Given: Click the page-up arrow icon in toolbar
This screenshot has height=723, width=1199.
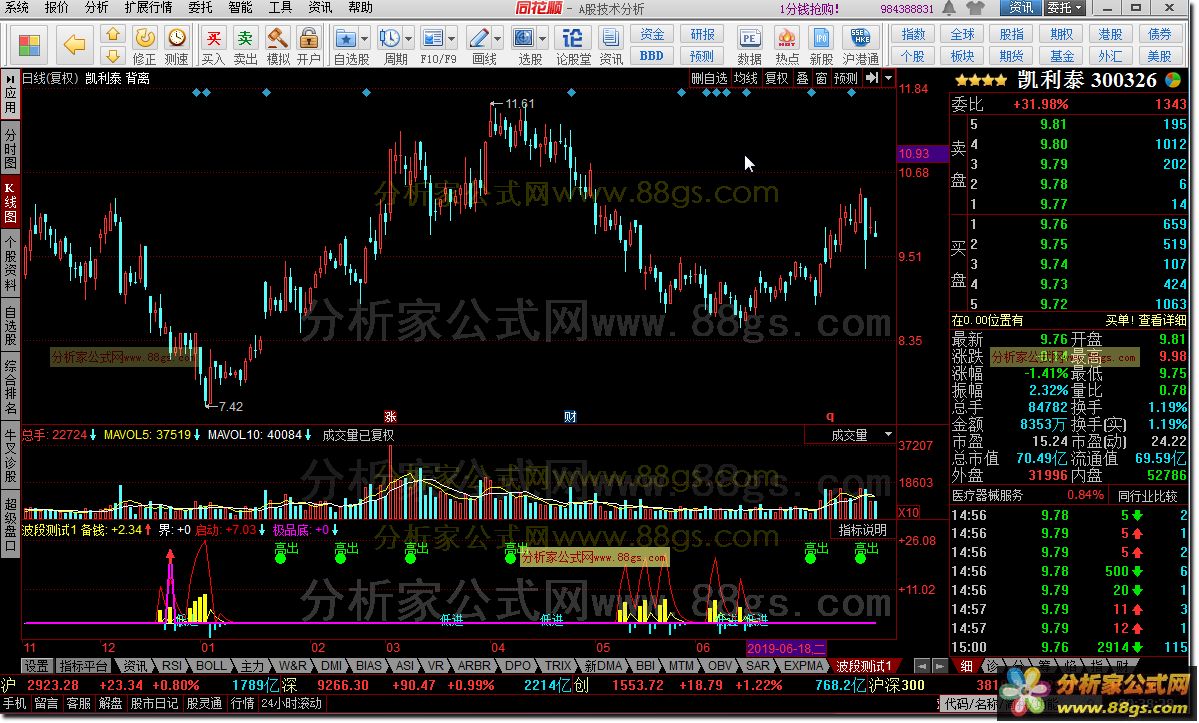Looking at the screenshot, I should pyautogui.click(x=112, y=34).
